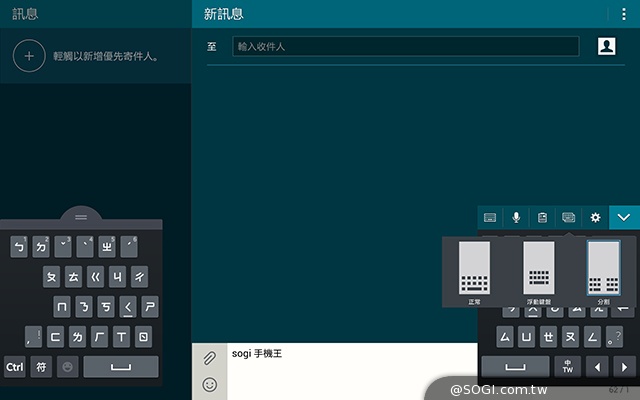Tap the ㄌ key
This screenshot has width=640, height=400.
pos(78,337)
